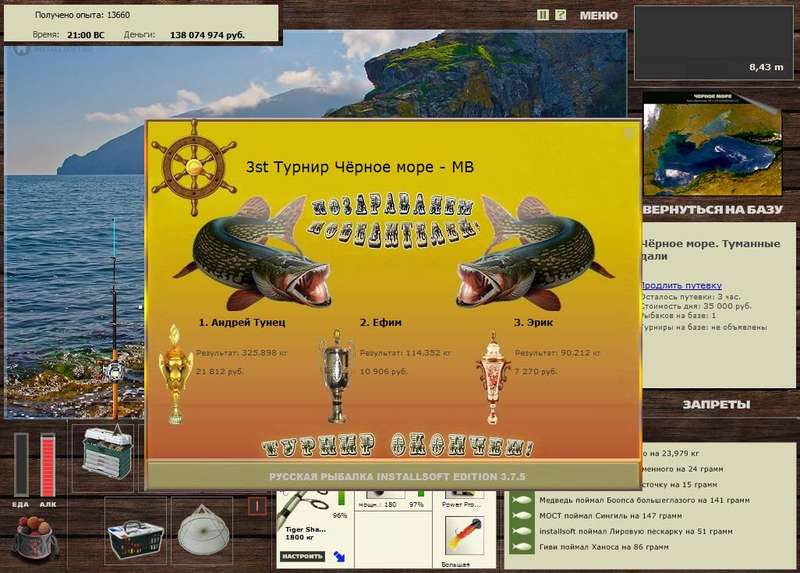Click the fishing rod standing on the shore
This screenshot has width=800, height=573.
(115, 319)
